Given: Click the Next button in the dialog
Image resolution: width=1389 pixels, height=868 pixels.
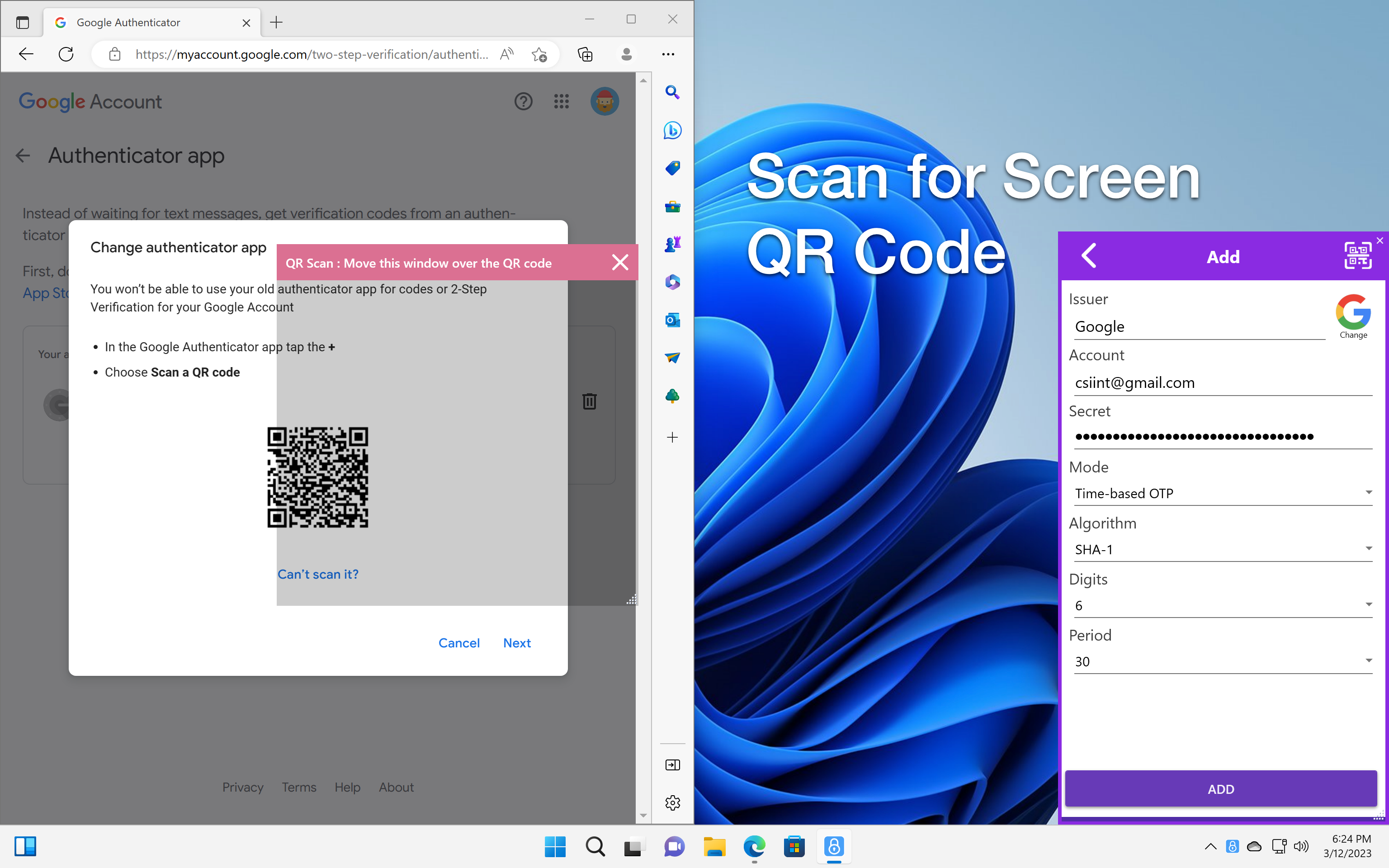Looking at the screenshot, I should pyautogui.click(x=516, y=642).
